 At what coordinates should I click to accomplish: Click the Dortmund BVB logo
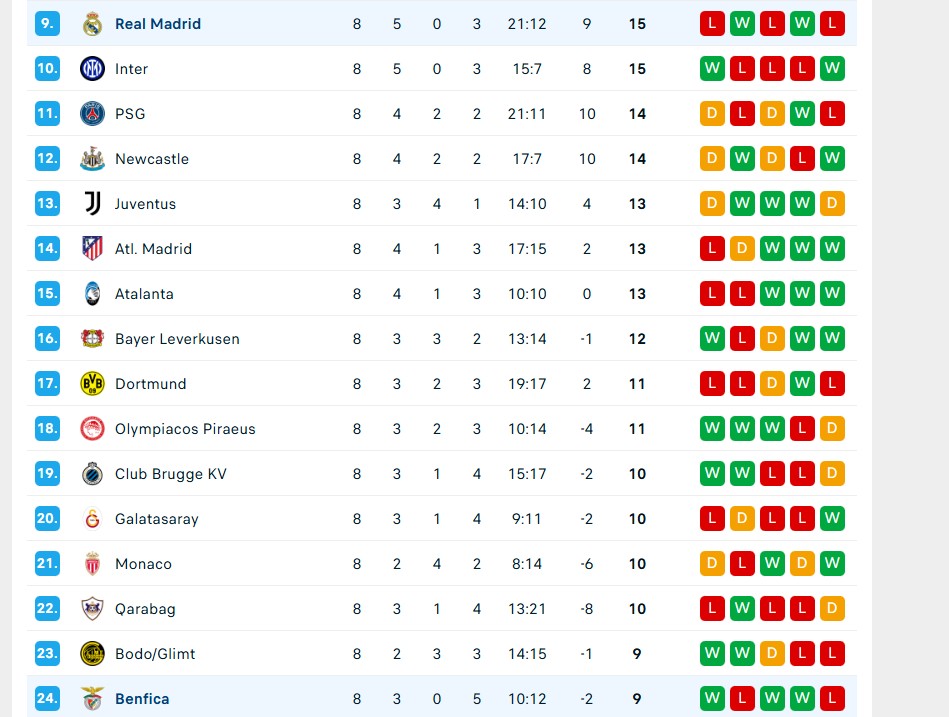click(92, 384)
